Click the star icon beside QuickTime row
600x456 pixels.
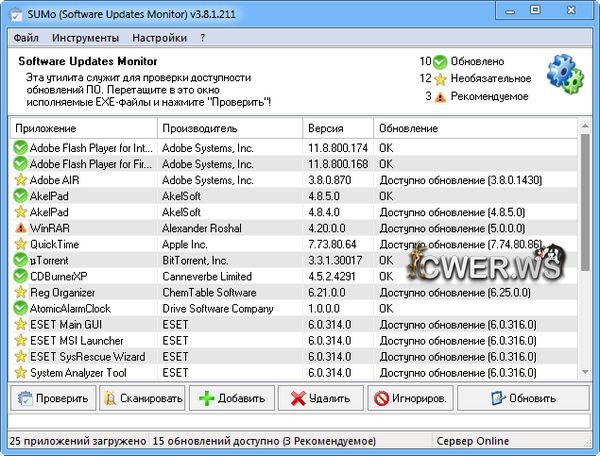coord(20,245)
